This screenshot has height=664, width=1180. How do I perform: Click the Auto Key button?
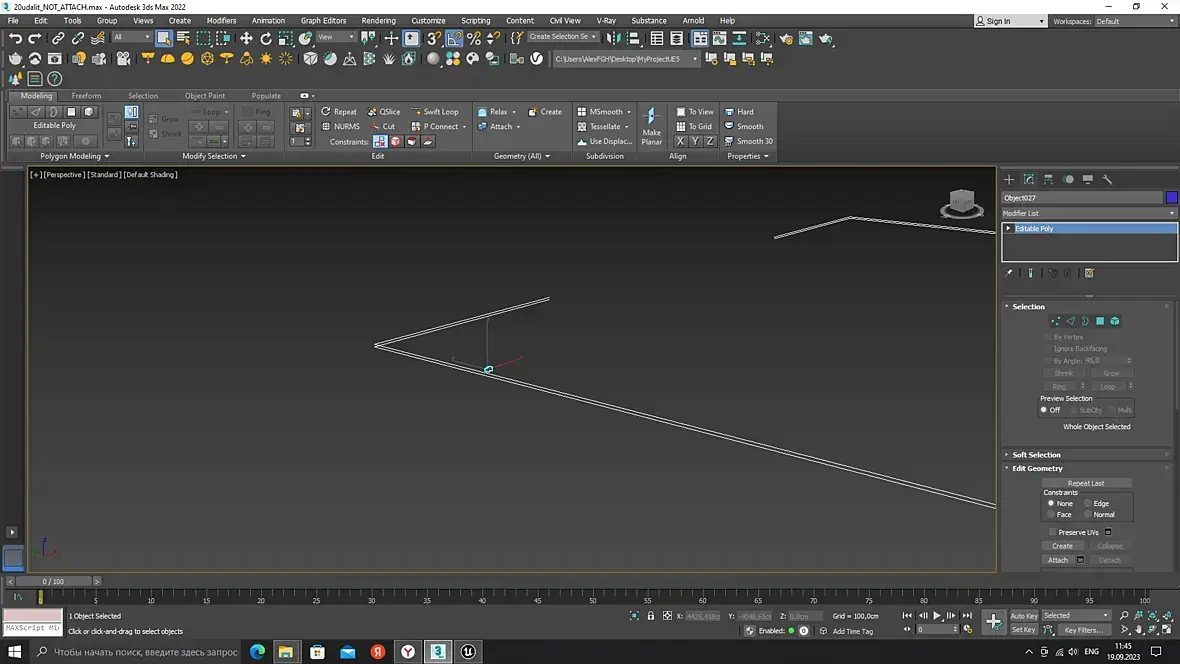[x=1023, y=616]
